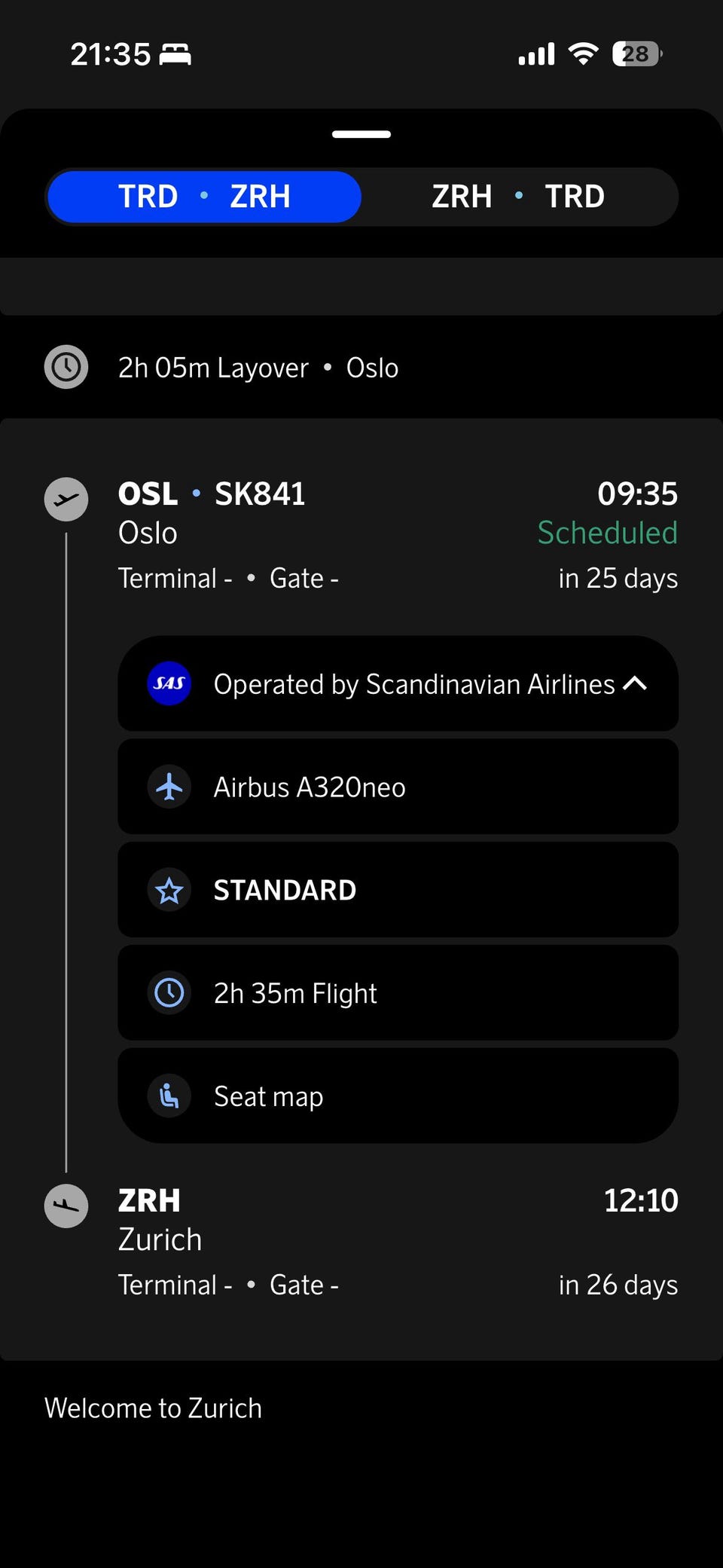Tap the SAS airline logo icon
Image resolution: width=723 pixels, height=1568 pixels.
pyautogui.click(x=169, y=683)
